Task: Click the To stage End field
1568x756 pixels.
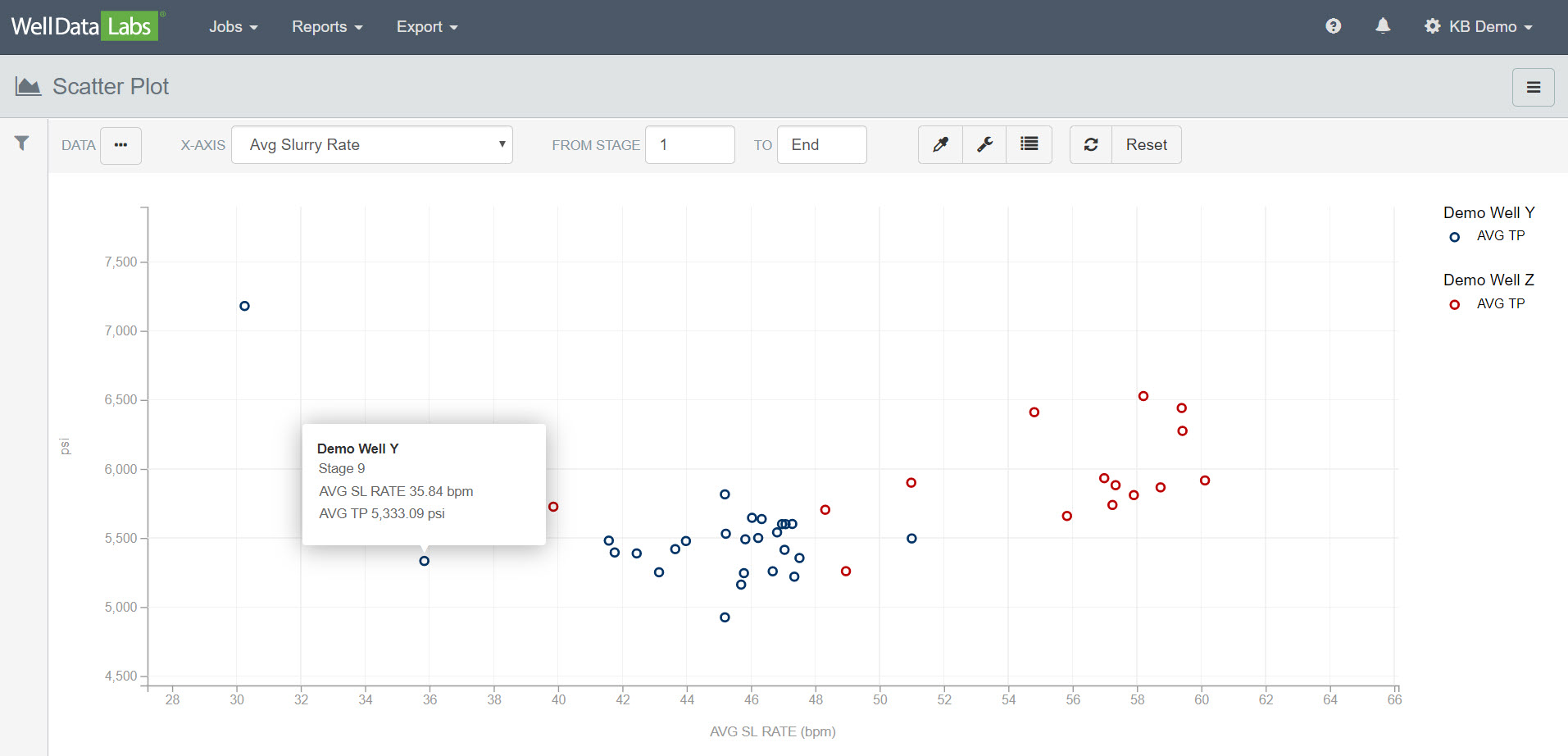Action: pyautogui.click(x=821, y=145)
